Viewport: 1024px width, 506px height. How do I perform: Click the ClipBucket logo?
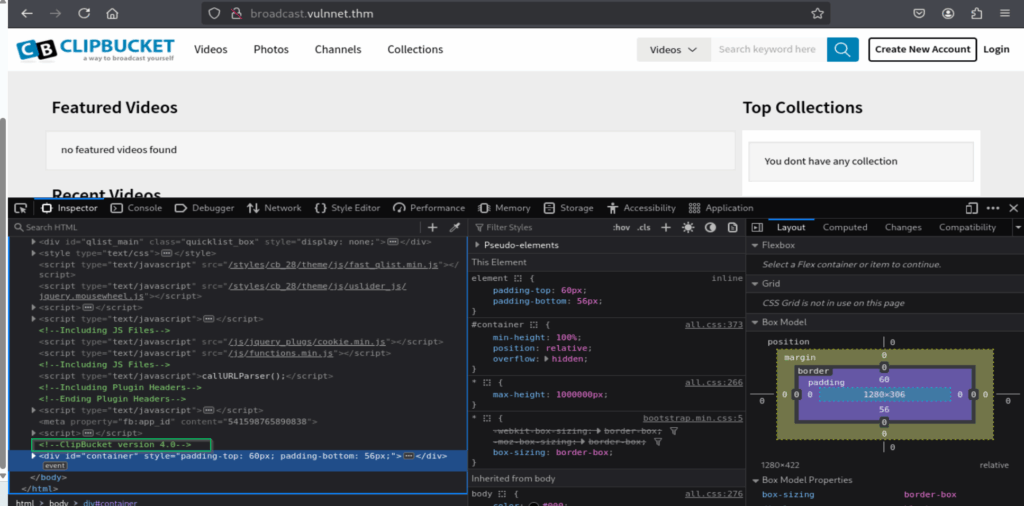point(96,49)
